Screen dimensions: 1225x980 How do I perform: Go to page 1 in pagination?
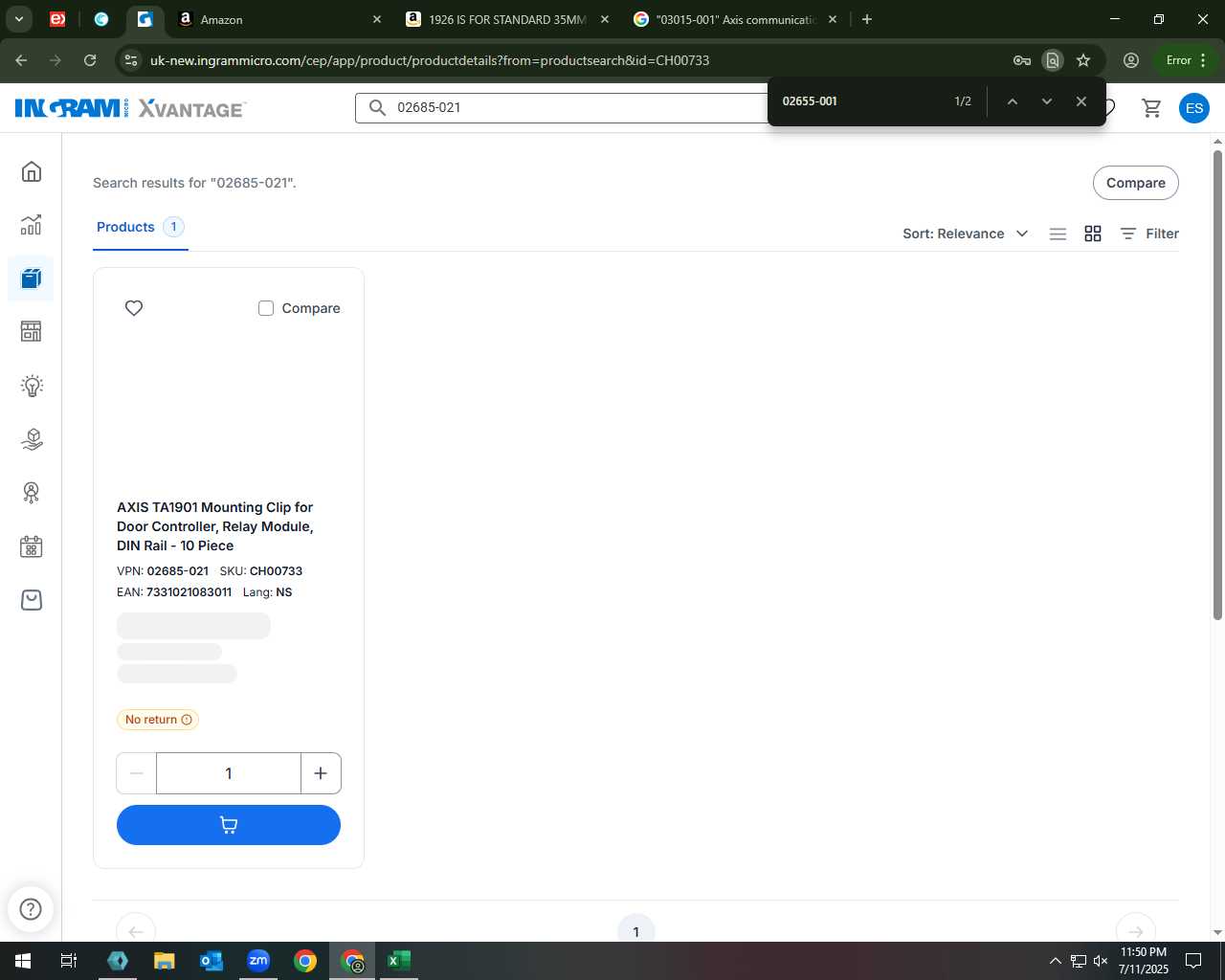635,932
